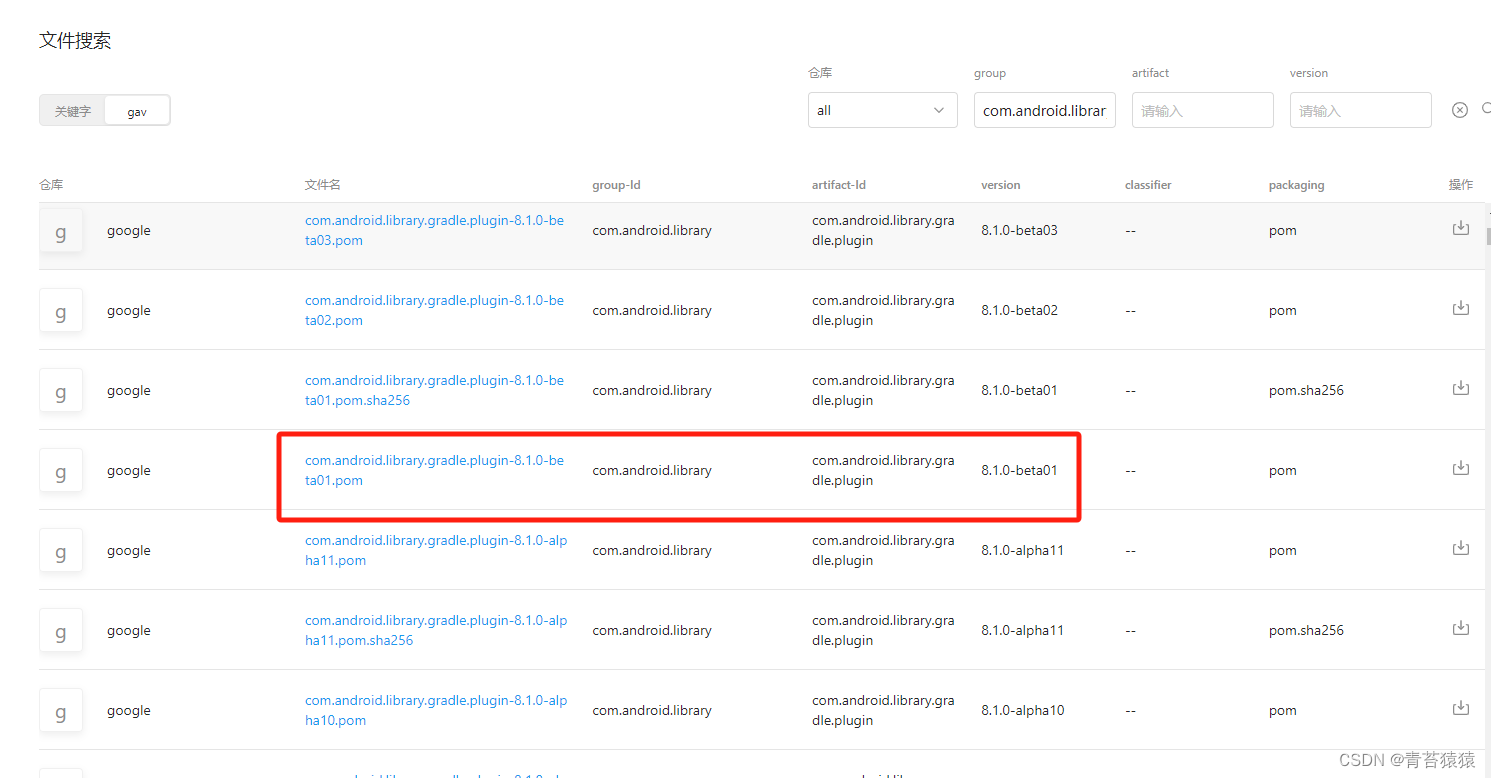
Task: Open the 8.1.0-alpha11.pom.sha256 file link
Action: click(x=436, y=630)
